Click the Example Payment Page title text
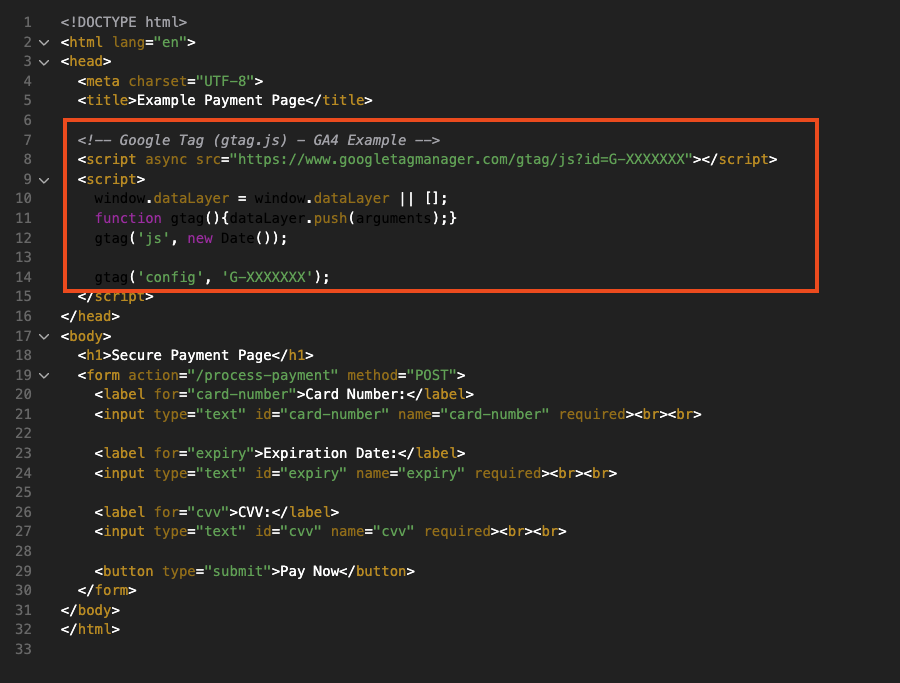Viewport: 900px width, 683px height. [221, 100]
